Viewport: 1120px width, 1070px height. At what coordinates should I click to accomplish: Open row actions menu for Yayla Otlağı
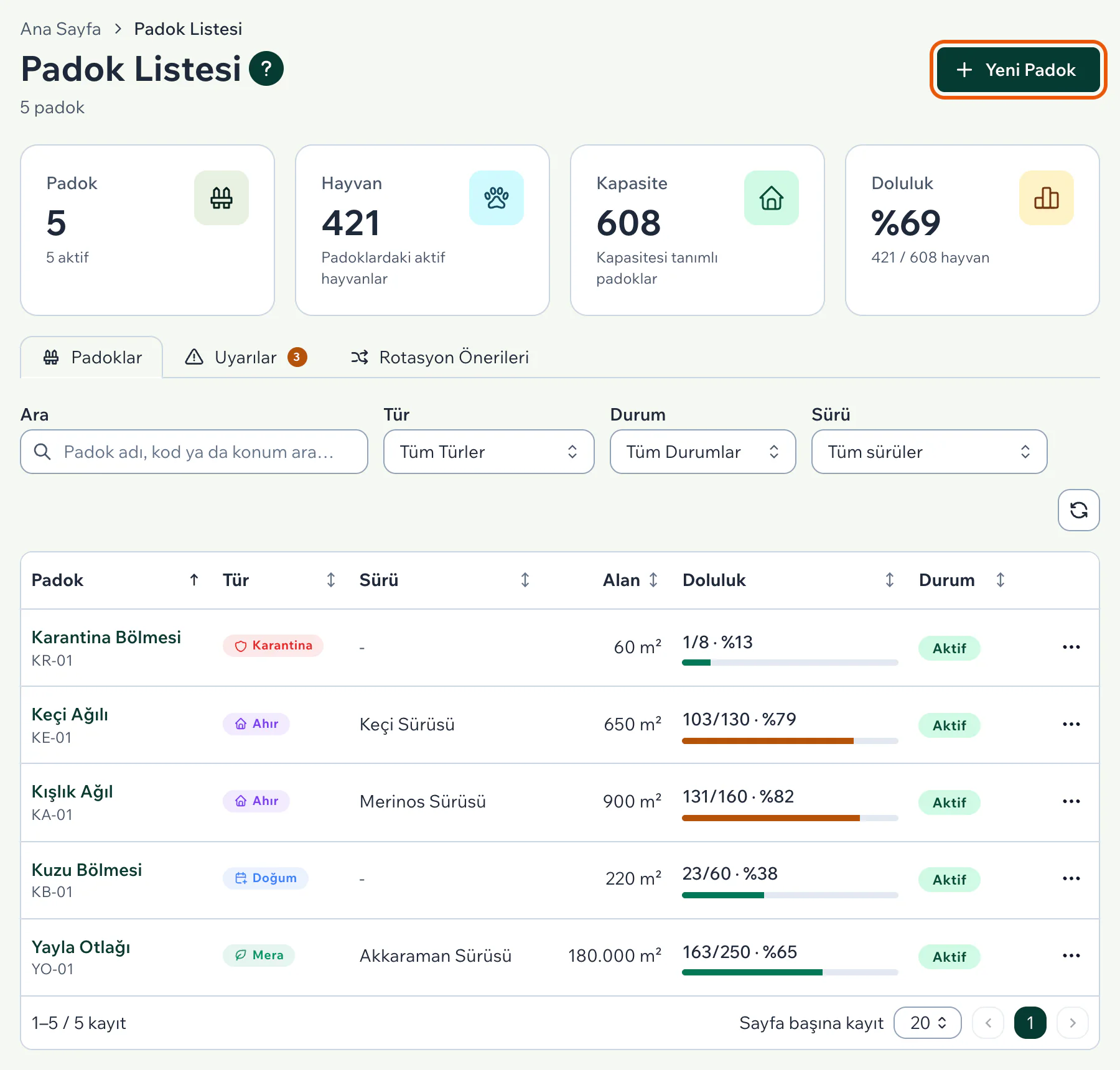click(1071, 956)
